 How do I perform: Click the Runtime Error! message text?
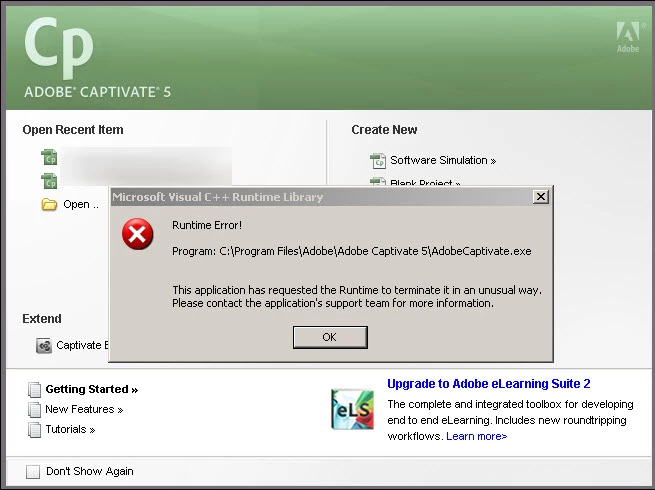coord(207,225)
